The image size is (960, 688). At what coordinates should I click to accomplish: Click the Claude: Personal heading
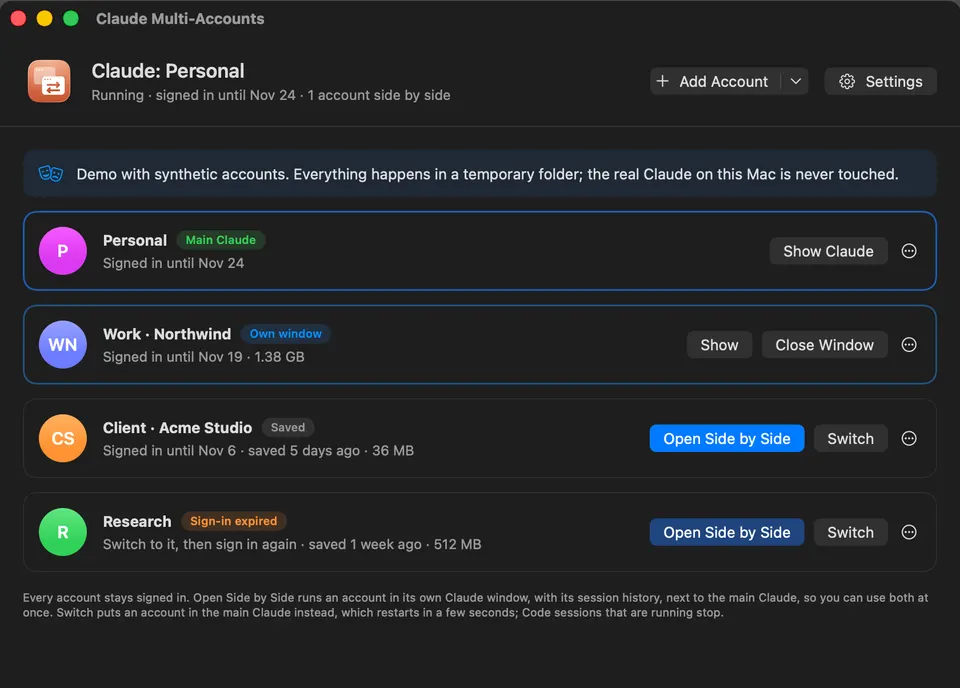[x=168, y=71]
